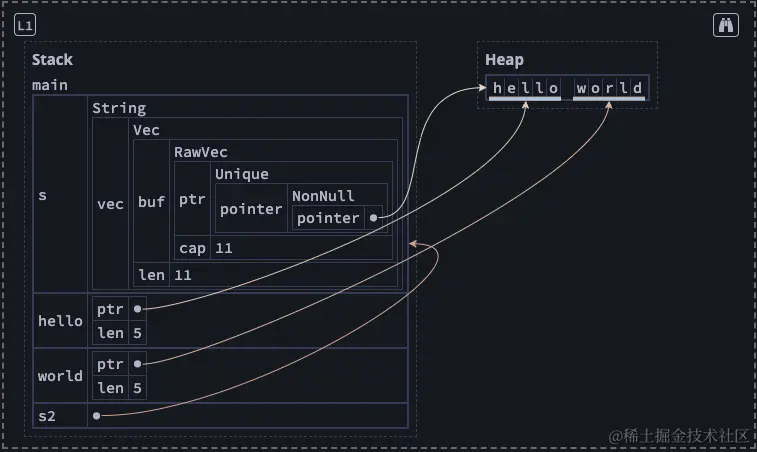The height and width of the screenshot is (452, 757).
Task: Click the String type label
Action: coord(119,108)
